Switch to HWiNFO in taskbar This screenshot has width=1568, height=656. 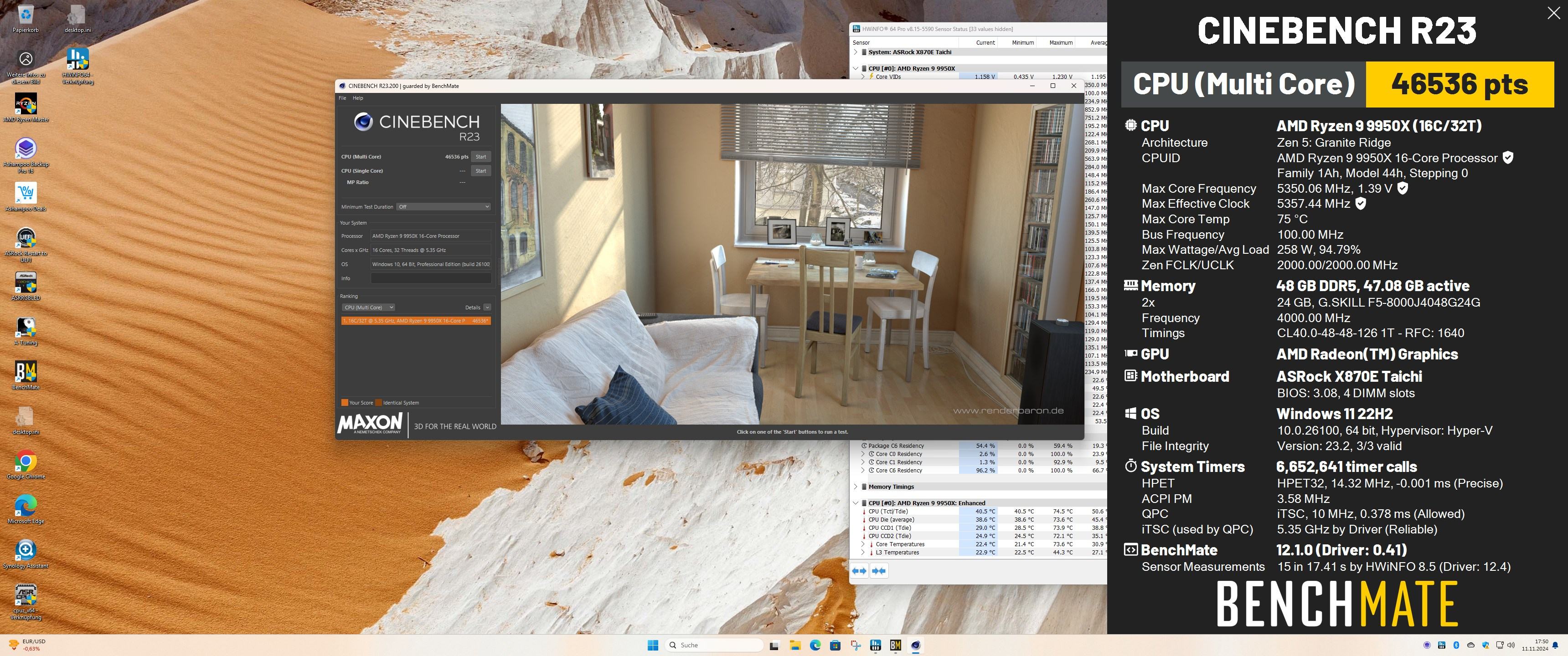point(875,645)
